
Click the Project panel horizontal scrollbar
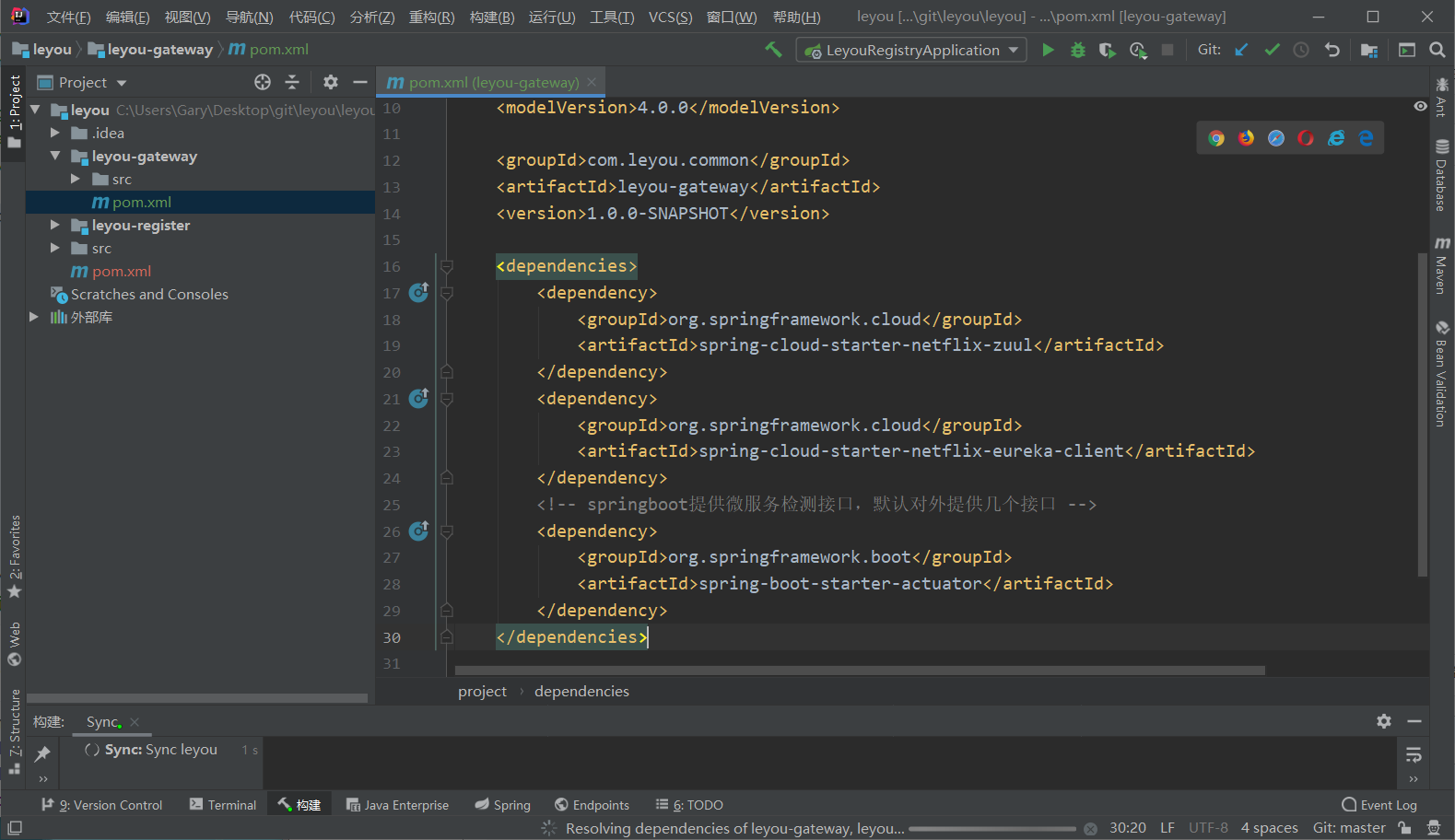point(197,698)
